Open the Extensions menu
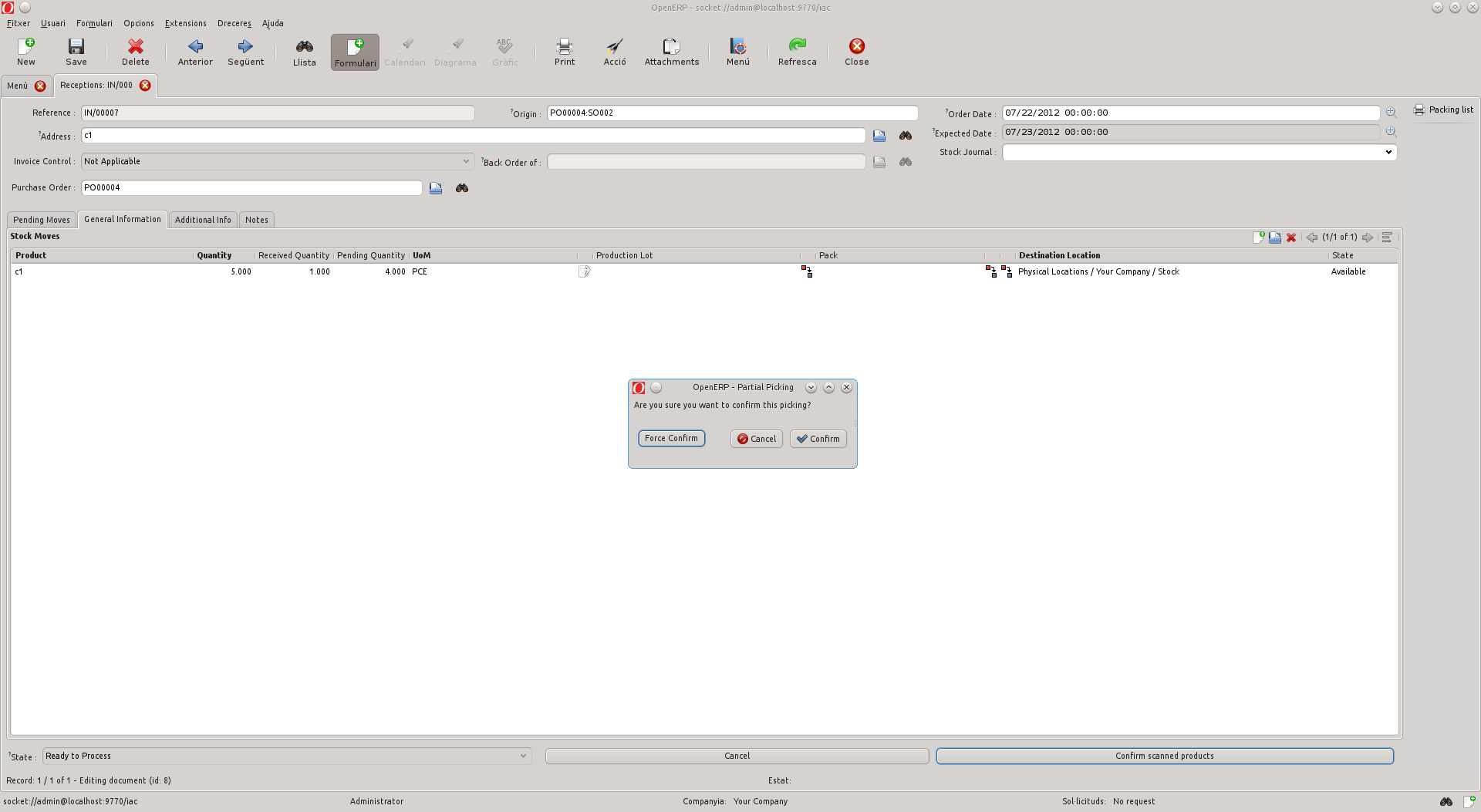The image size is (1481, 812). 186,23
